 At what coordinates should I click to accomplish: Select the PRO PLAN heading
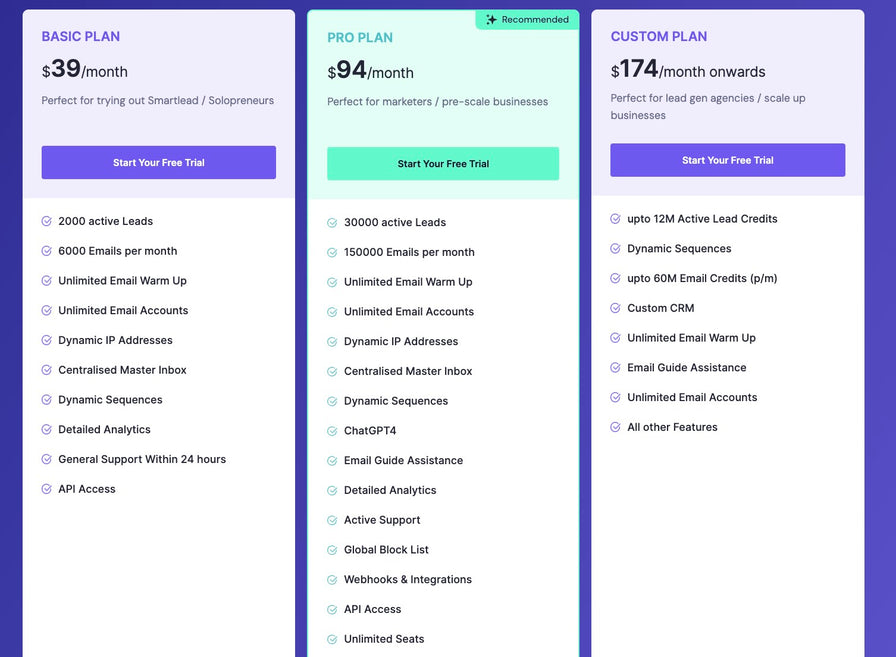coord(360,38)
